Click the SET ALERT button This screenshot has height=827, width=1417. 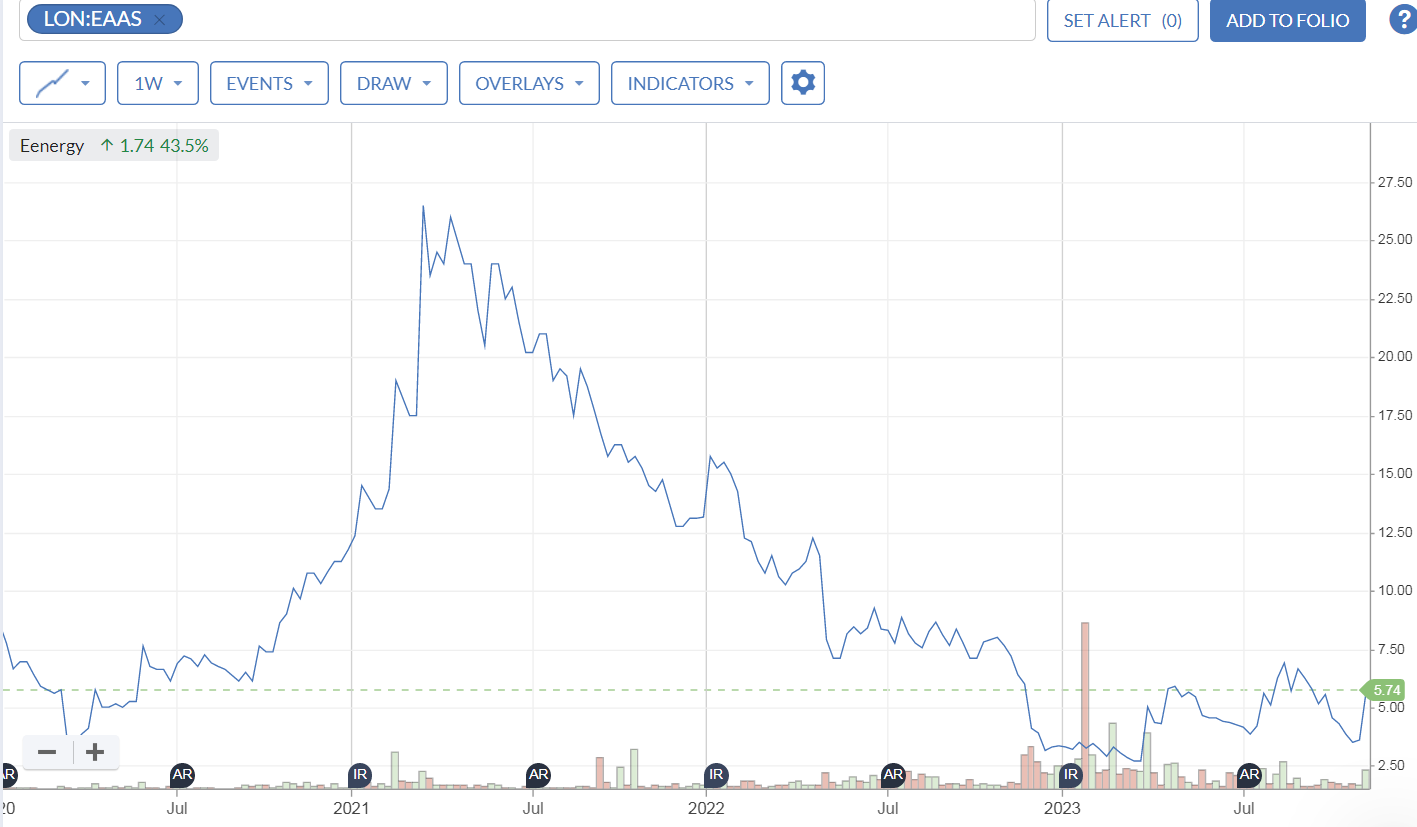pyautogui.click(x=1123, y=20)
